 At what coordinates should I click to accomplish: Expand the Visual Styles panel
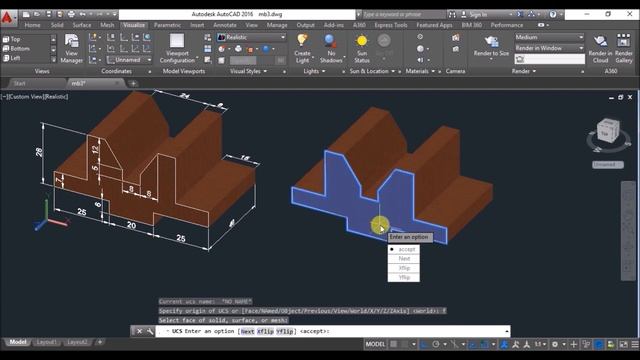pyautogui.click(x=248, y=71)
